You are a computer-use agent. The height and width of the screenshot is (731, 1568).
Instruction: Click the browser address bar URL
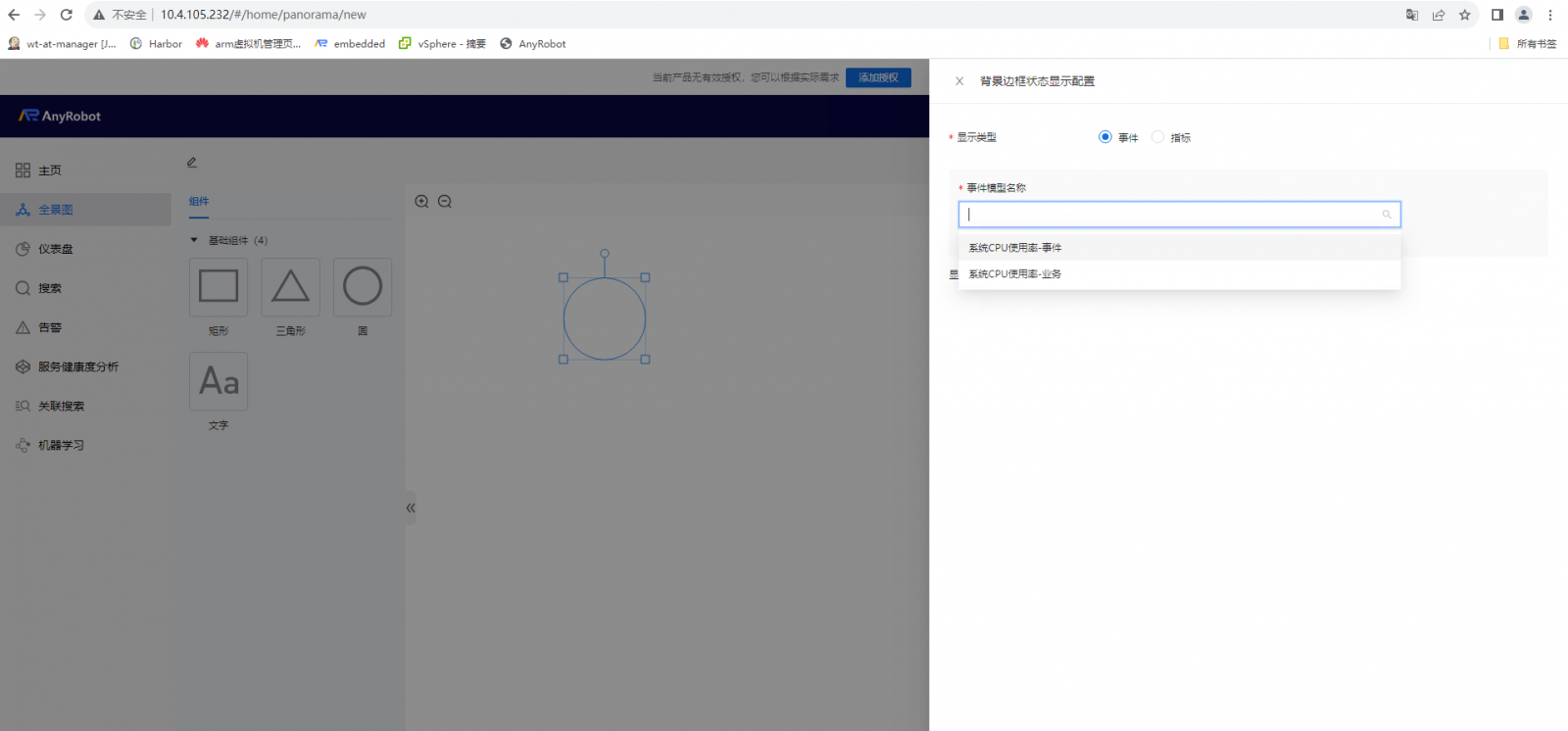(x=264, y=15)
